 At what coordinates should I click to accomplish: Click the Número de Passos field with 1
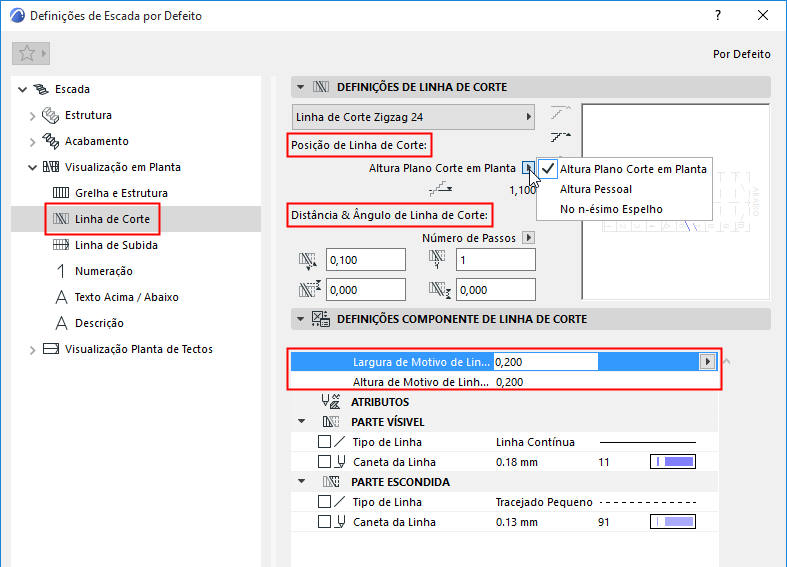click(495, 260)
